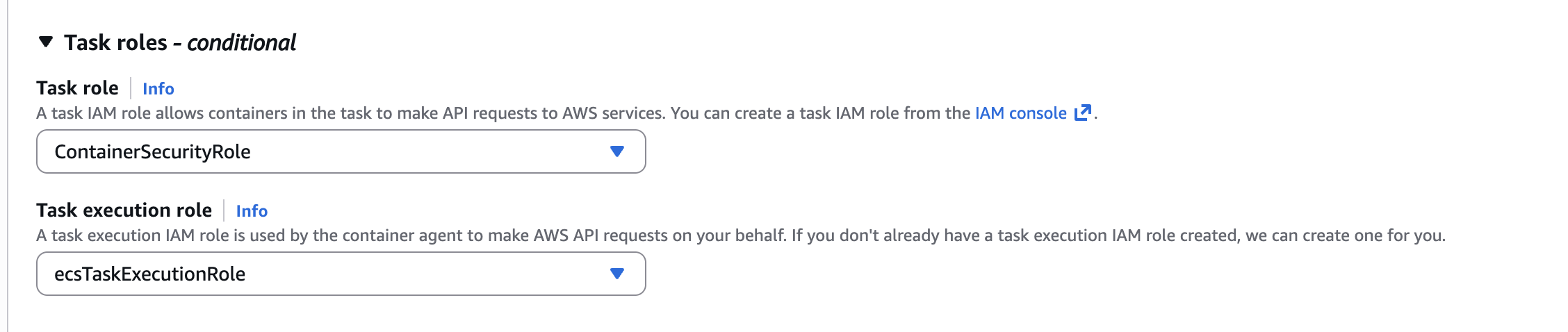Screen dimensions: 1568x332
Task: Open Info link beside Task role
Action: point(158,89)
